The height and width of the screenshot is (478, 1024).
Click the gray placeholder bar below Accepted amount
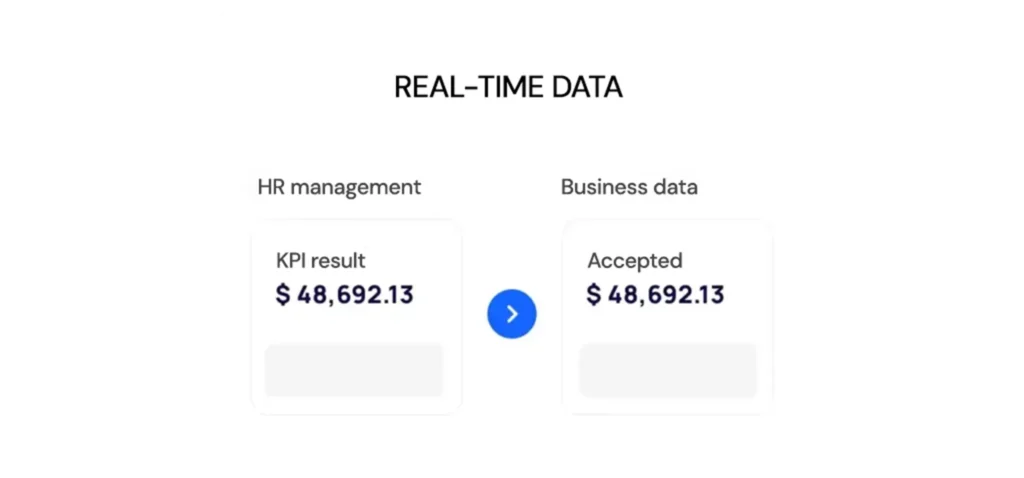point(668,370)
